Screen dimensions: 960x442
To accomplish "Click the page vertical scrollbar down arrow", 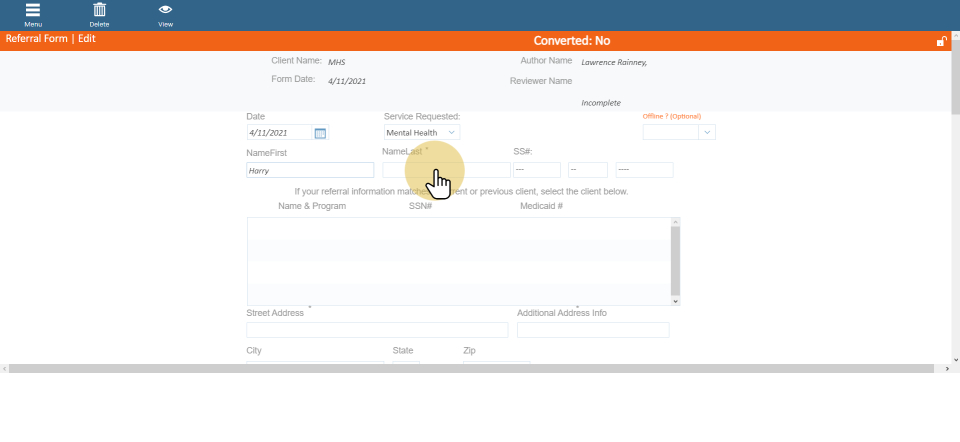I will 955,359.
